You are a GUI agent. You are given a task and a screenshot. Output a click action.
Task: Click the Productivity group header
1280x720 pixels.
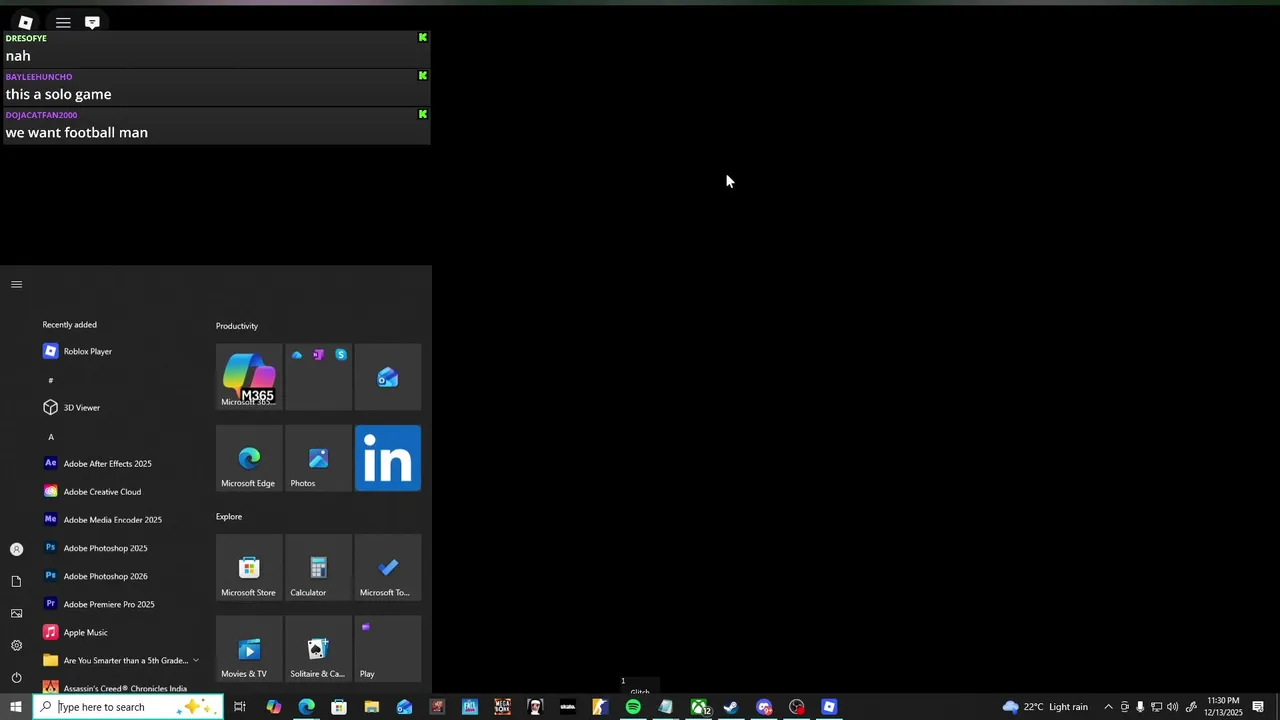click(x=237, y=326)
